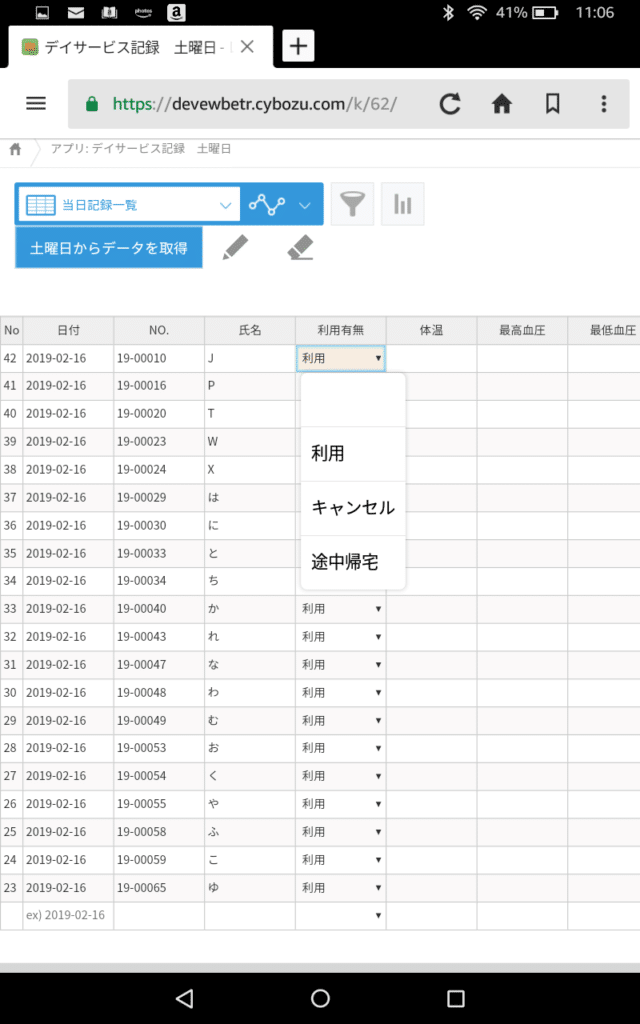This screenshot has height=1024, width=640.
Task: Open 利用有無 dropdown for row 29
Action: coord(341,720)
